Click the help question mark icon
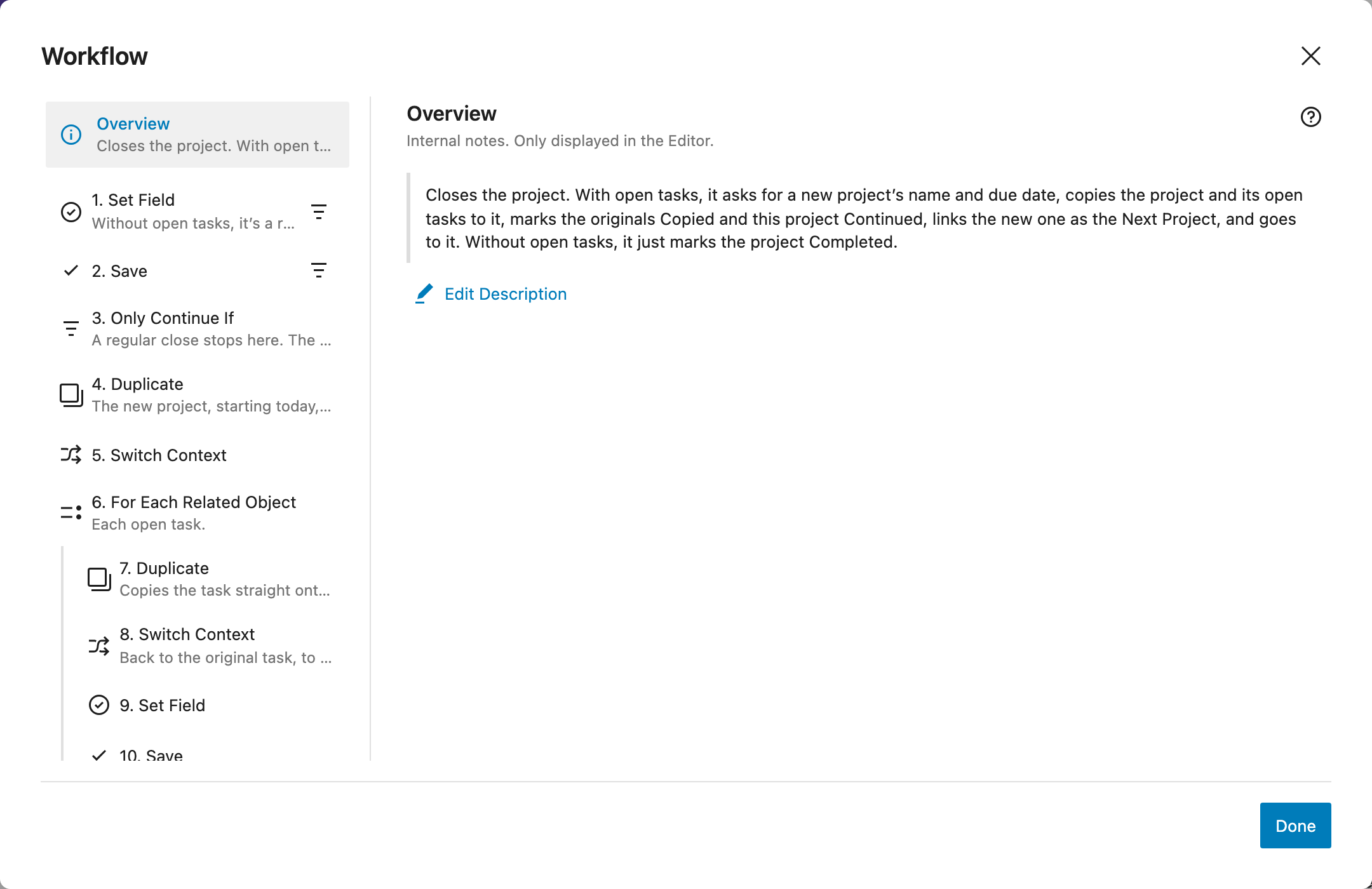 point(1310,117)
